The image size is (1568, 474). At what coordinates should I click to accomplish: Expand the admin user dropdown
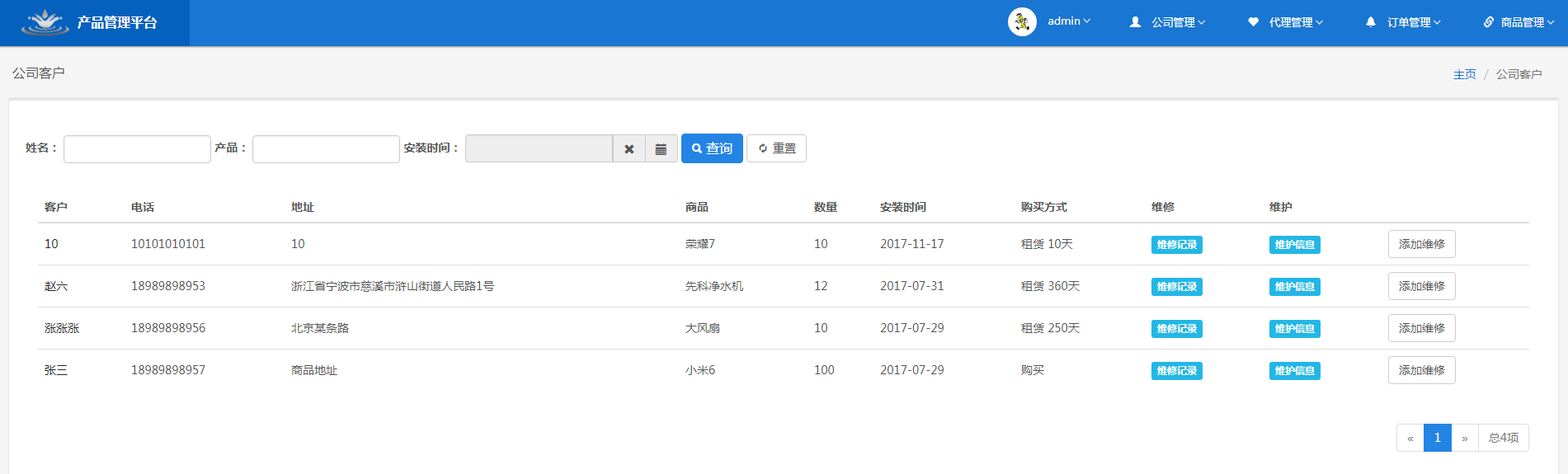pos(1068,21)
